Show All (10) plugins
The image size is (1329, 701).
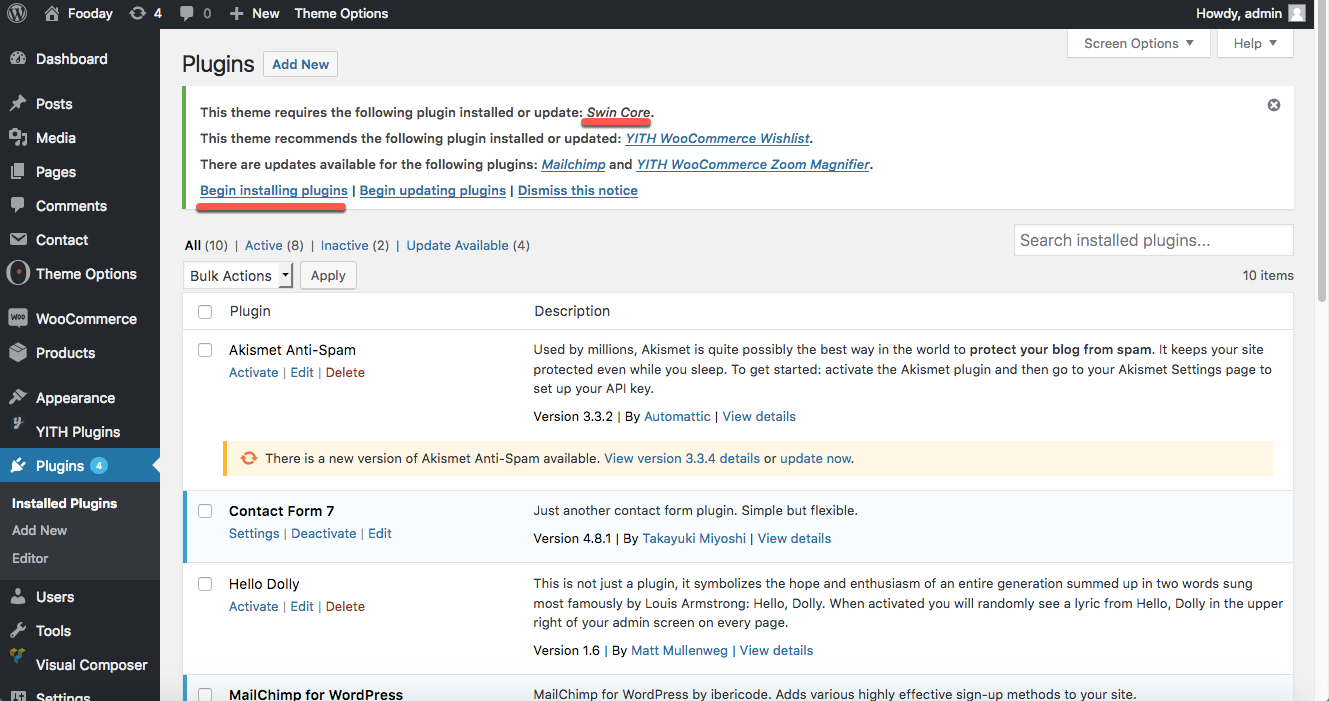206,245
